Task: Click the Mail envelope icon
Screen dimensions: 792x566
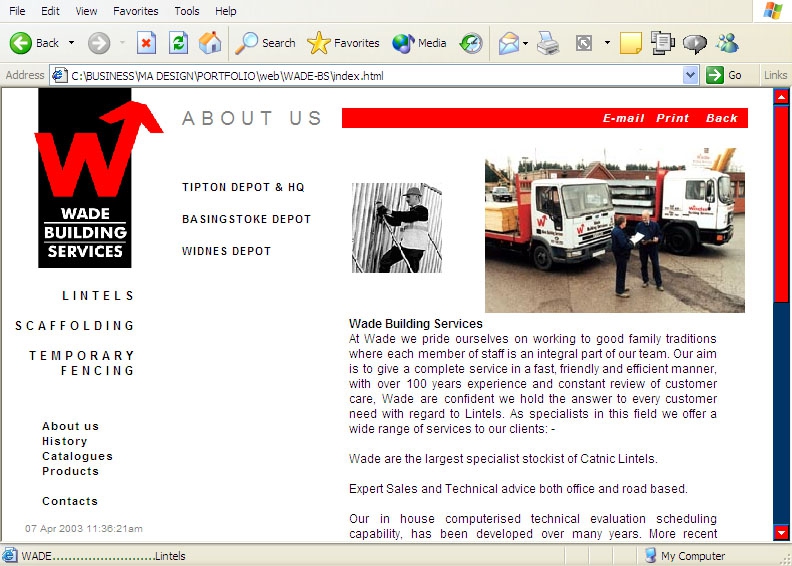Action: pyautogui.click(x=509, y=43)
